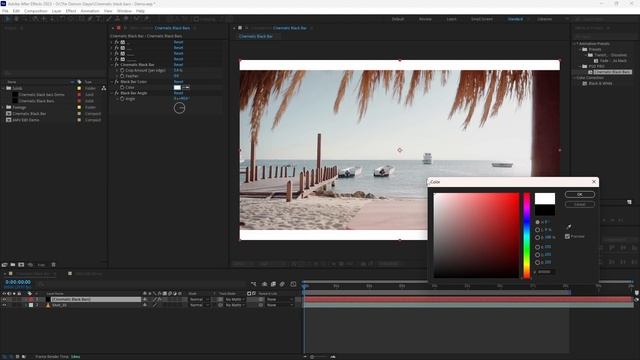Screen dimensions: 640x360
Task: Click the eyedropper in Color dialog
Action: (569, 227)
